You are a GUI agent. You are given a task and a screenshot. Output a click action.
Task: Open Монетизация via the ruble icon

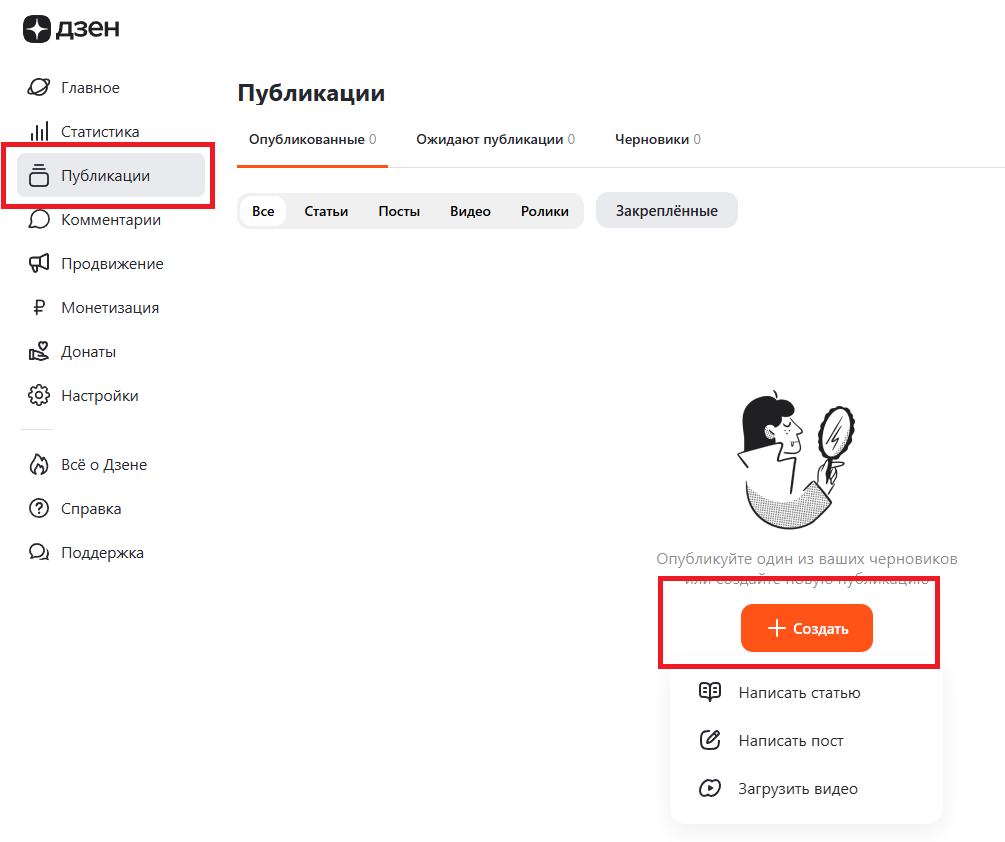coord(37,307)
